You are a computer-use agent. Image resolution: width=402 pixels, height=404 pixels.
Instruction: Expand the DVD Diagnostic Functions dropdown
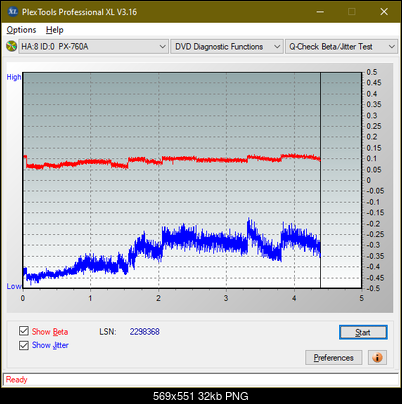pos(227,47)
